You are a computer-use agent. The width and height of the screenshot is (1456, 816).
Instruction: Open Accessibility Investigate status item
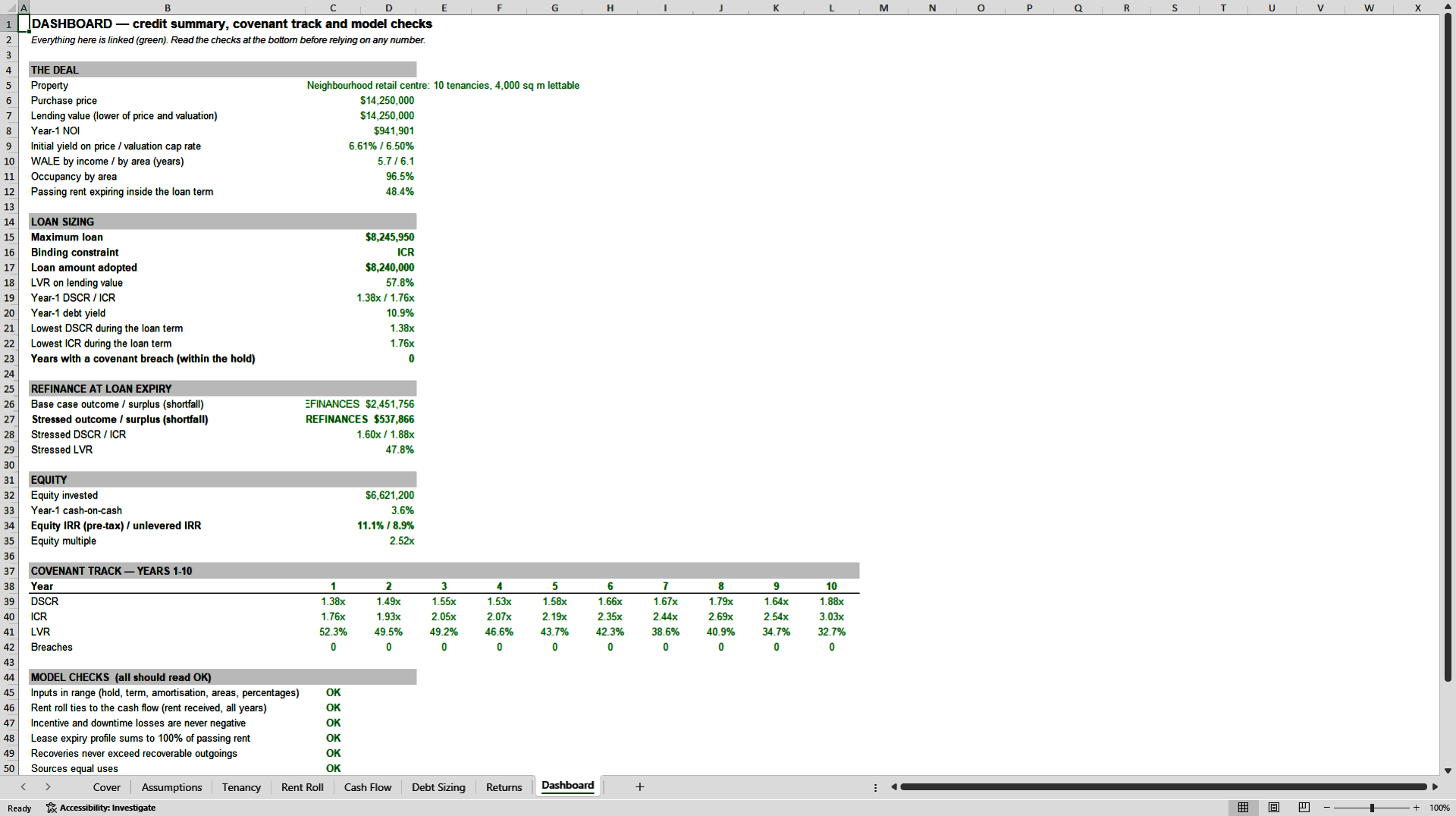click(x=101, y=808)
